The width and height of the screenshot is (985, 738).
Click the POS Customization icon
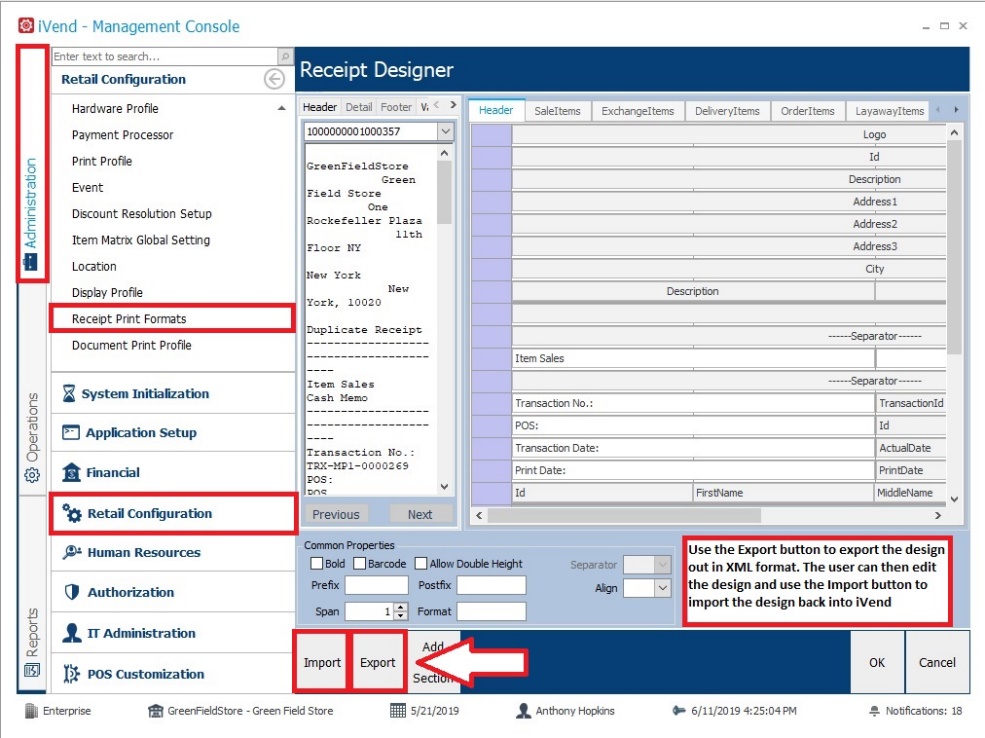pyautogui.click(x=71, y=674)
